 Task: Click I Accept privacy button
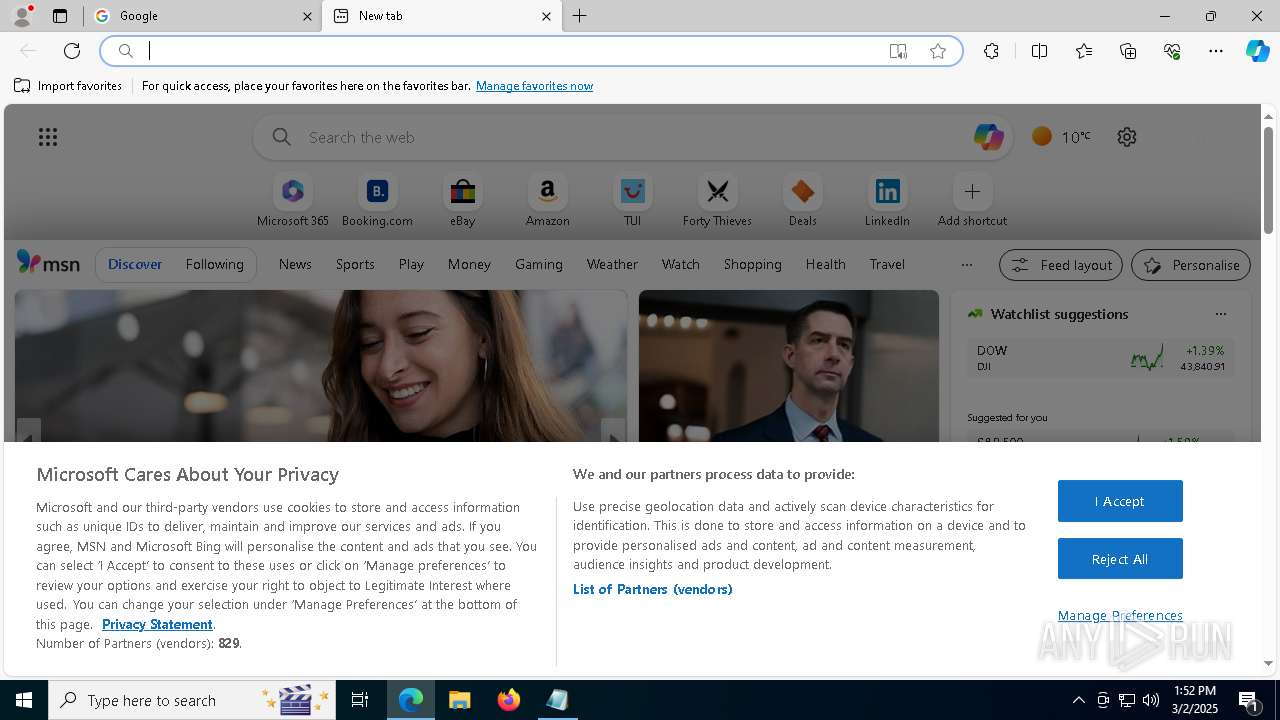pyautogui.click(x=1120, y=501)
